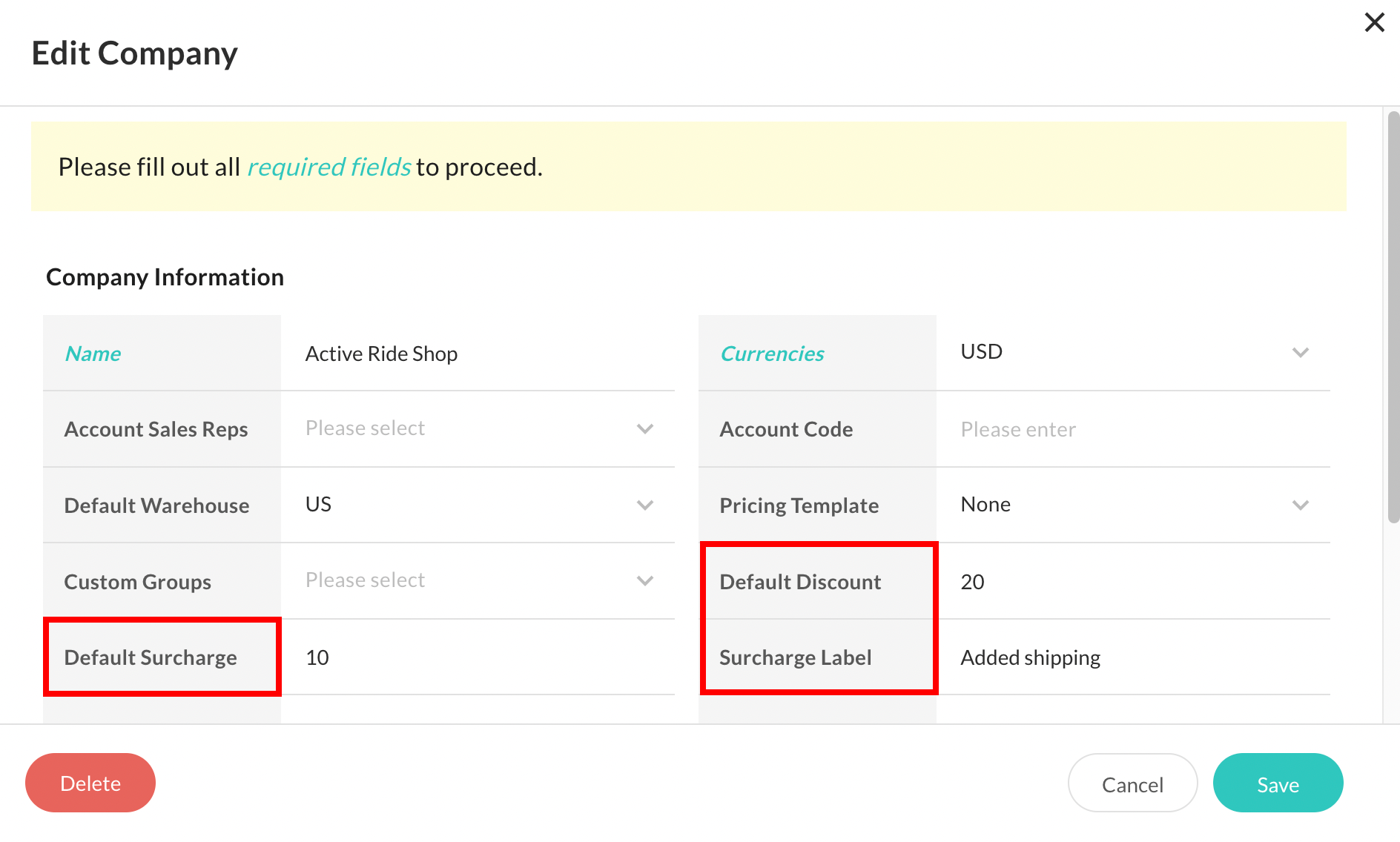Click the Pricing Template chevron arrow
This screenshot has height=842, width=1400.
coord(1300,505)
